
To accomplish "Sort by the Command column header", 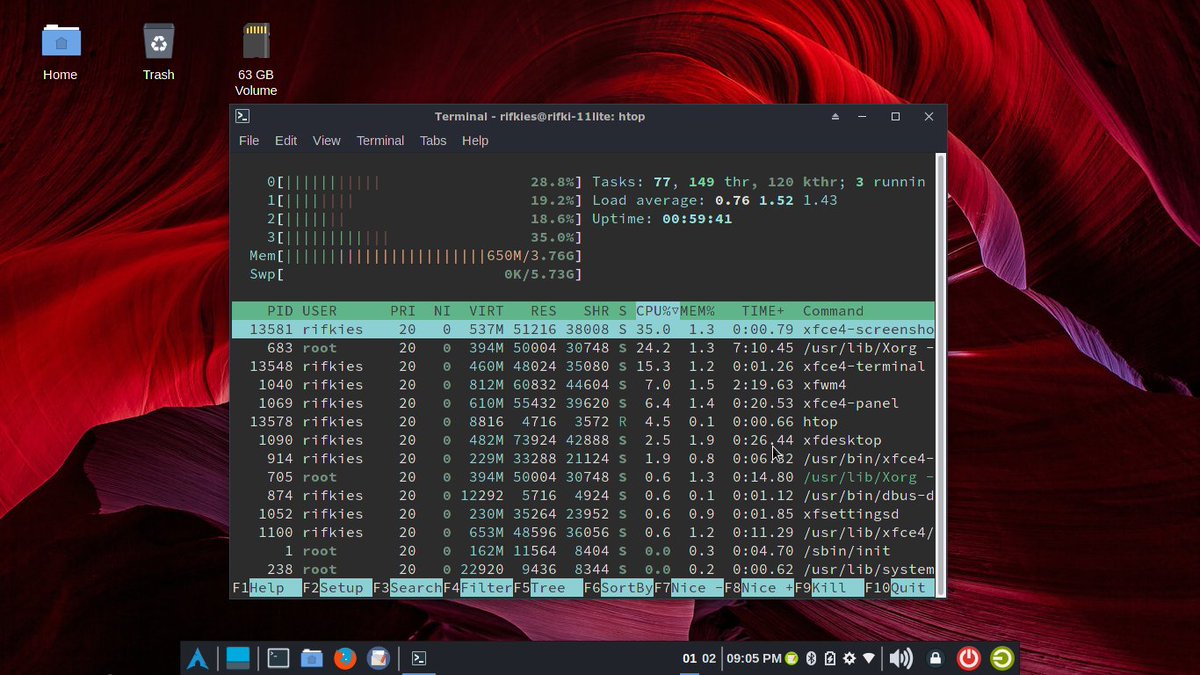I will point(833,311).
